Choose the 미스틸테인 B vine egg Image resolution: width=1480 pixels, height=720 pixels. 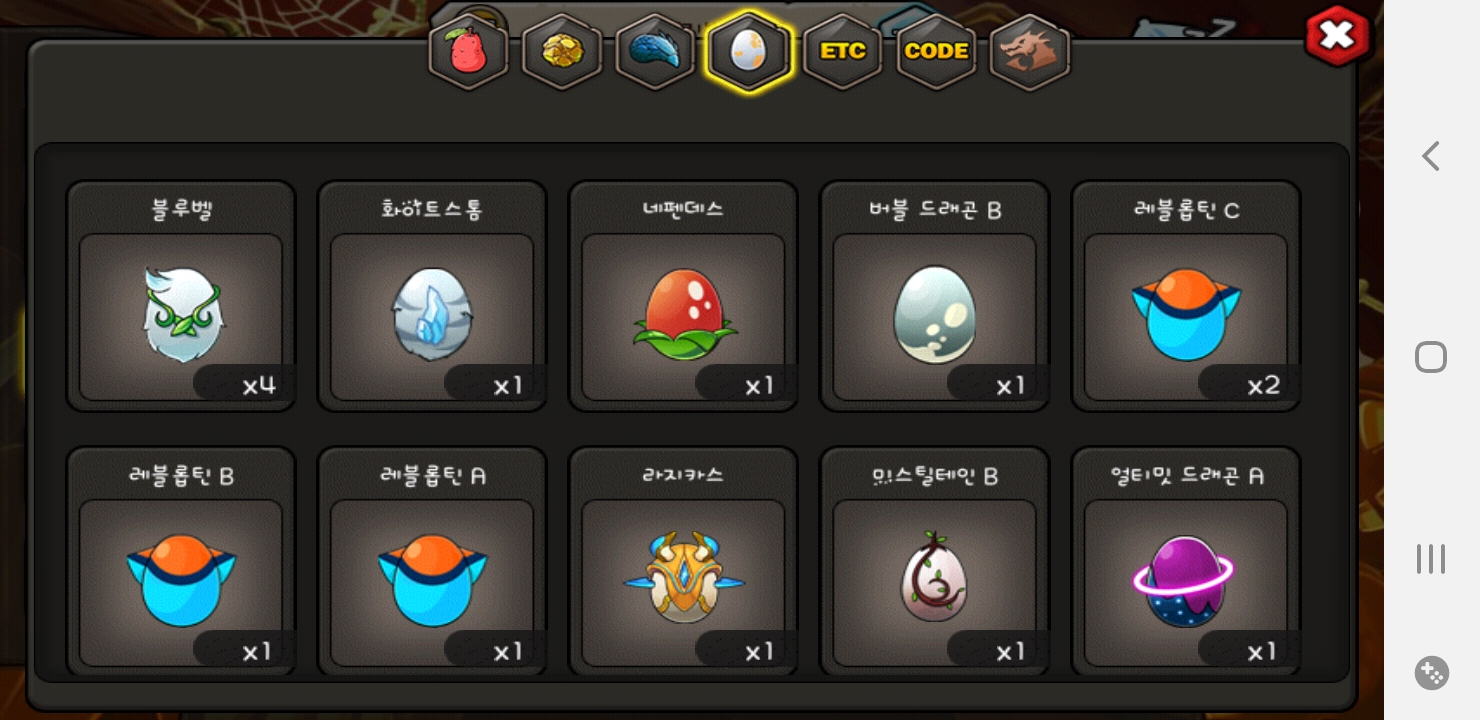pos(935,562)
